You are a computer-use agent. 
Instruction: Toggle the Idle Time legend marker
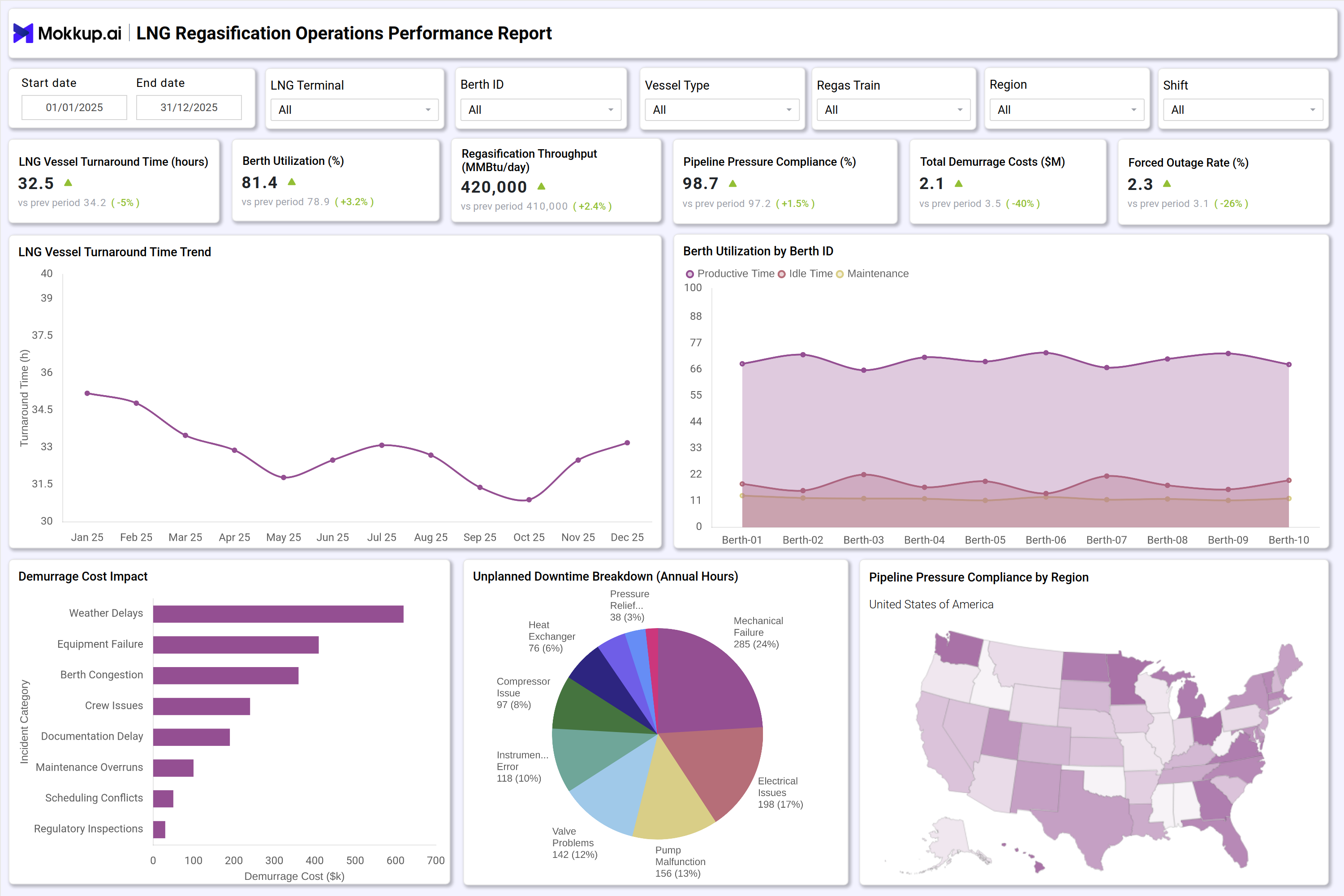coord(782,274)
